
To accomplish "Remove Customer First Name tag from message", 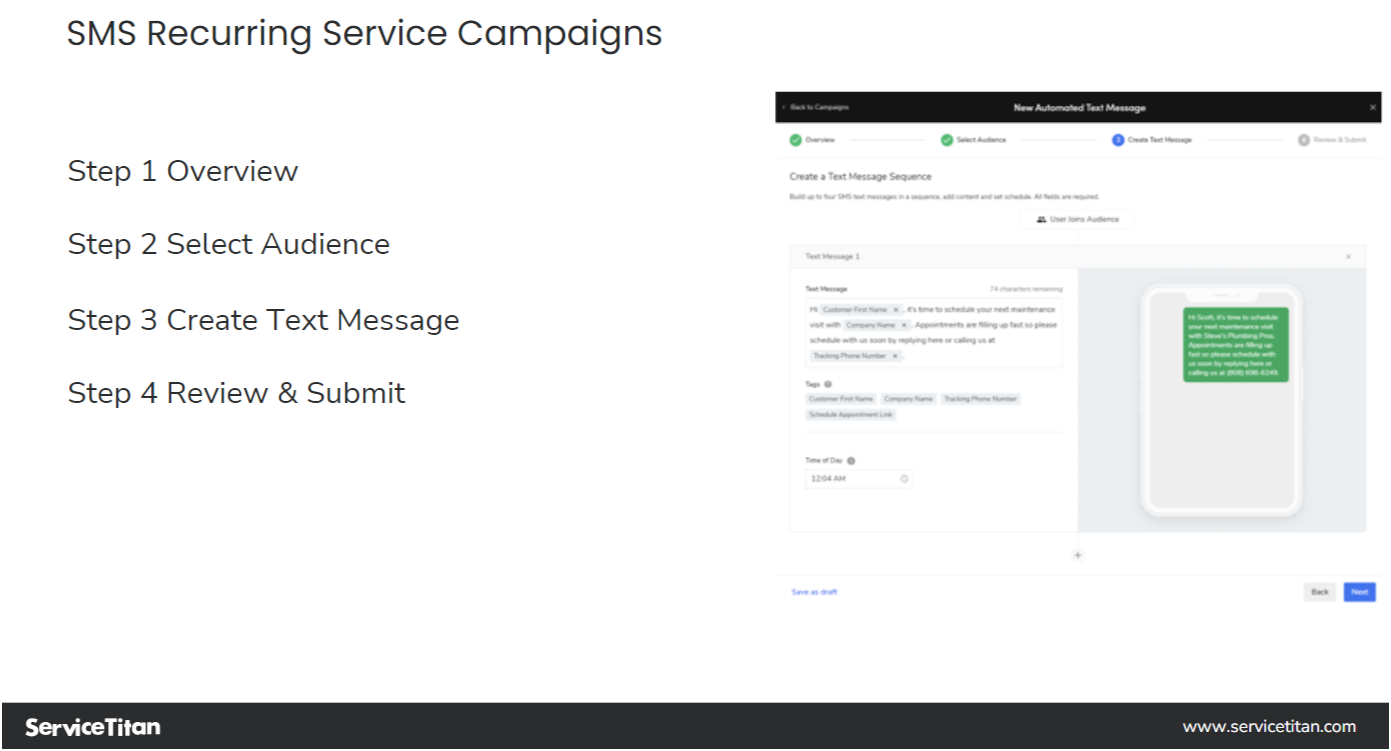I will pos(895,310).
